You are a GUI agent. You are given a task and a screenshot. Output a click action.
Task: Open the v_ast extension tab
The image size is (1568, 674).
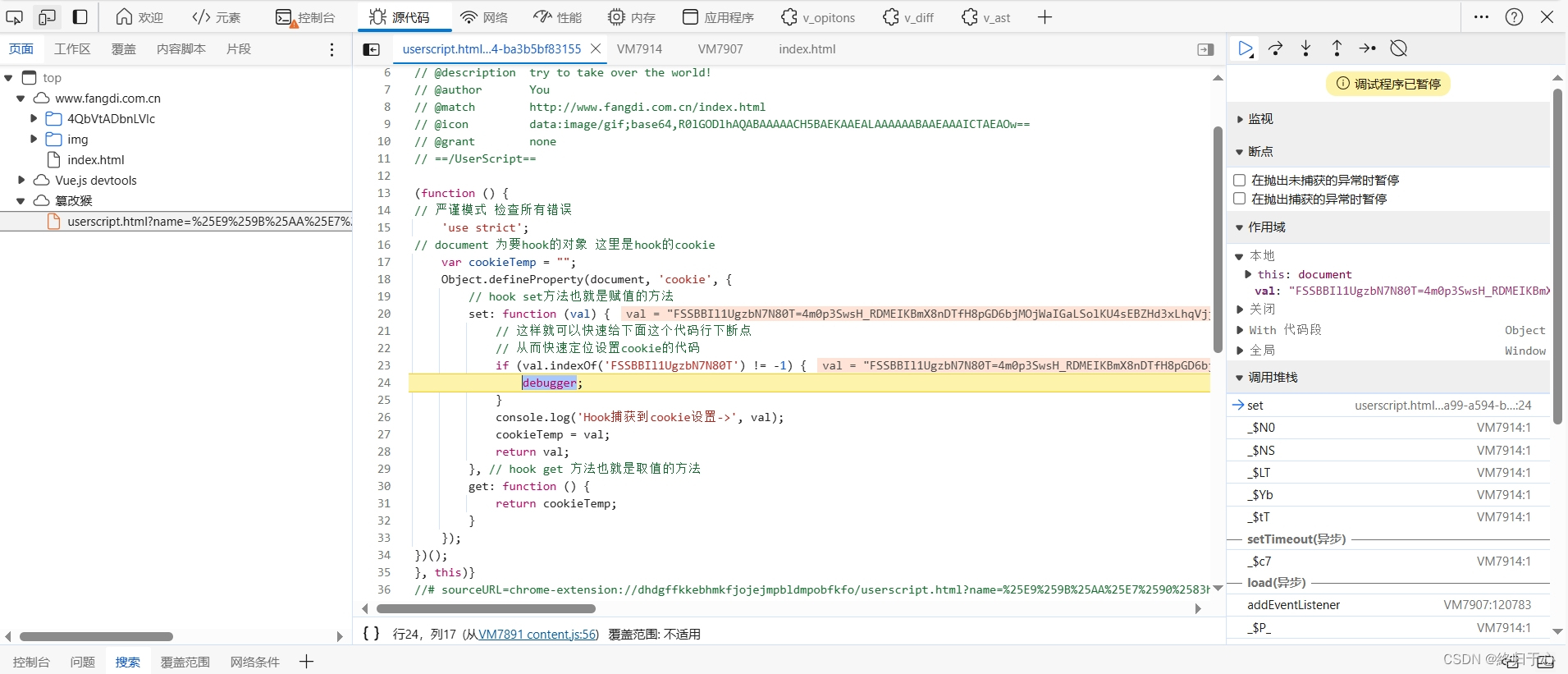tap(986, 16)
